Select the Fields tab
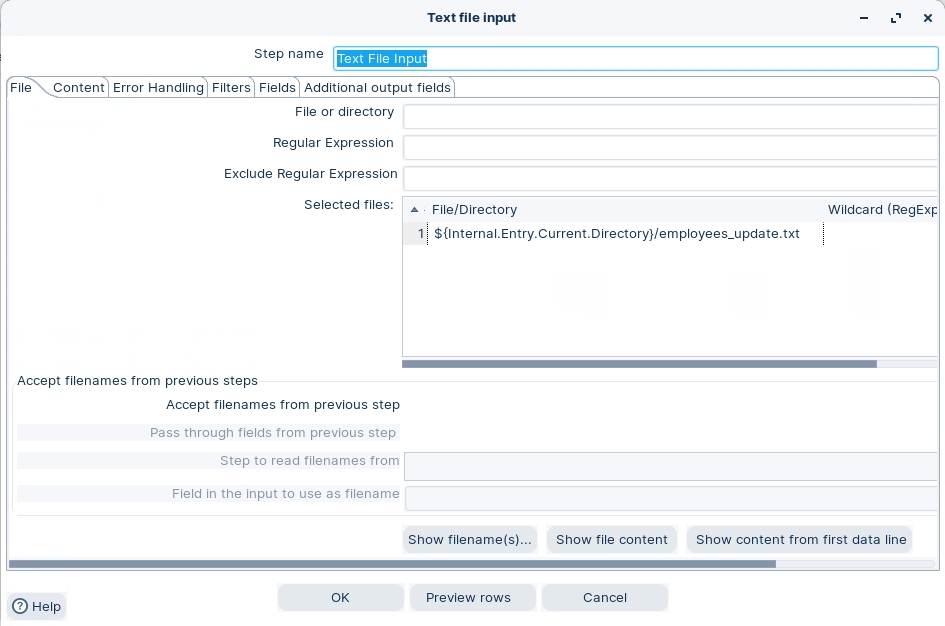Viewport: 945px width, 626px height. pos(277,88)
